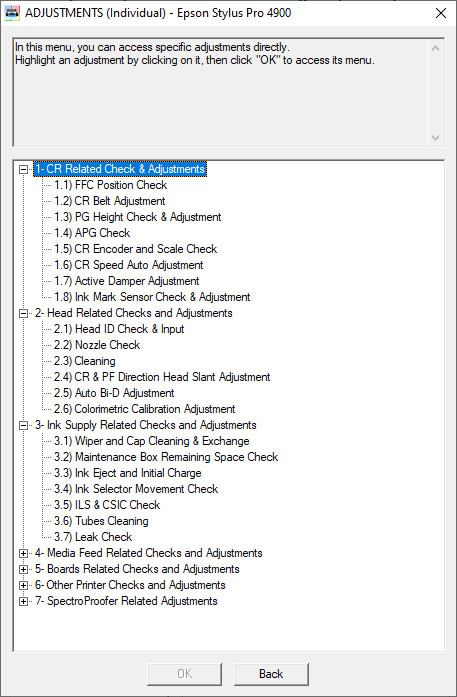The height and width of the screenshot is (697, 457).
Task: Select 3.1) Wiper and Cap Cleaning & Exchange
Action: click(152, 441)
